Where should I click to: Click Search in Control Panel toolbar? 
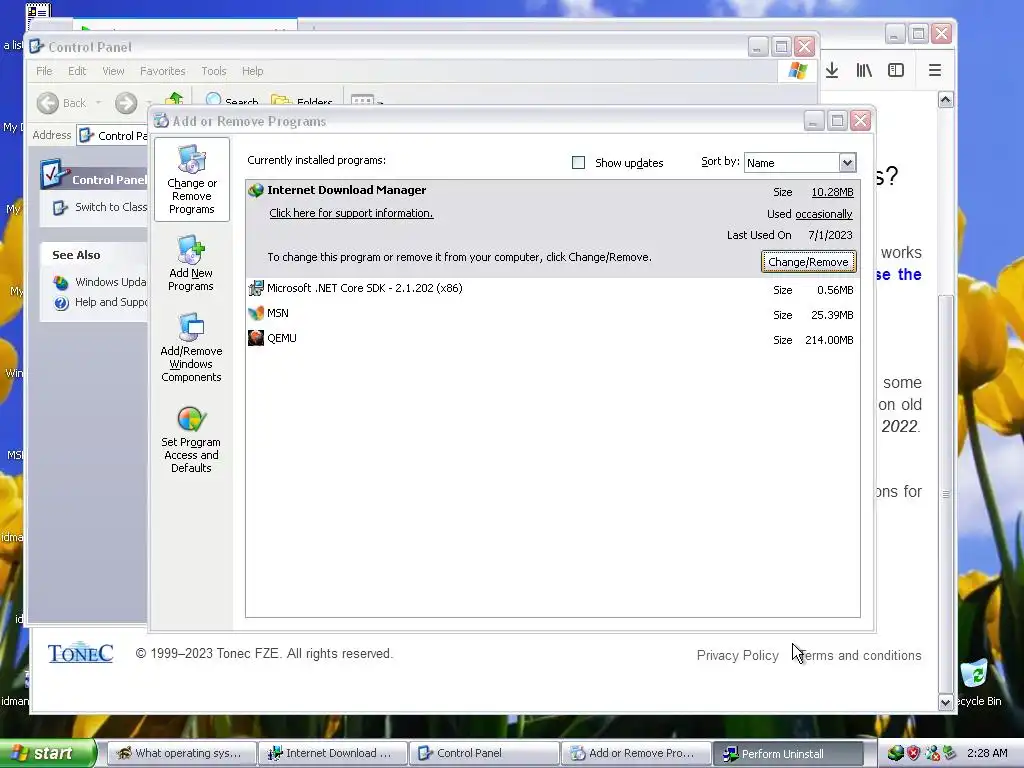232,101
